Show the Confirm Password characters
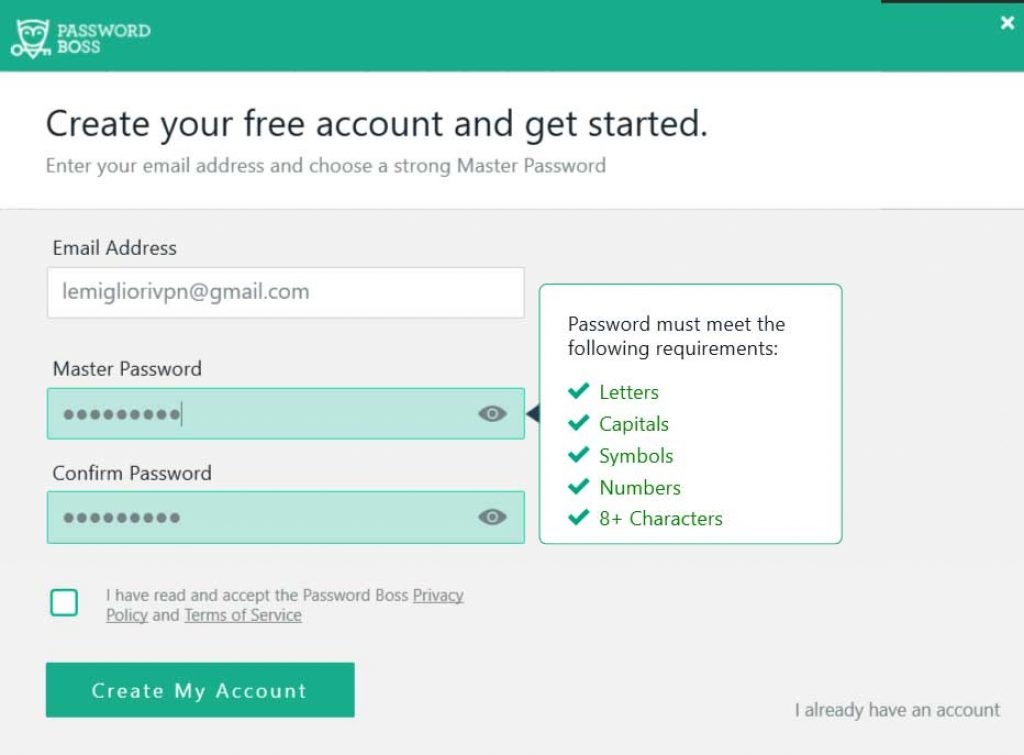The width and height of the screenshot is (1024, 755). 491,517
